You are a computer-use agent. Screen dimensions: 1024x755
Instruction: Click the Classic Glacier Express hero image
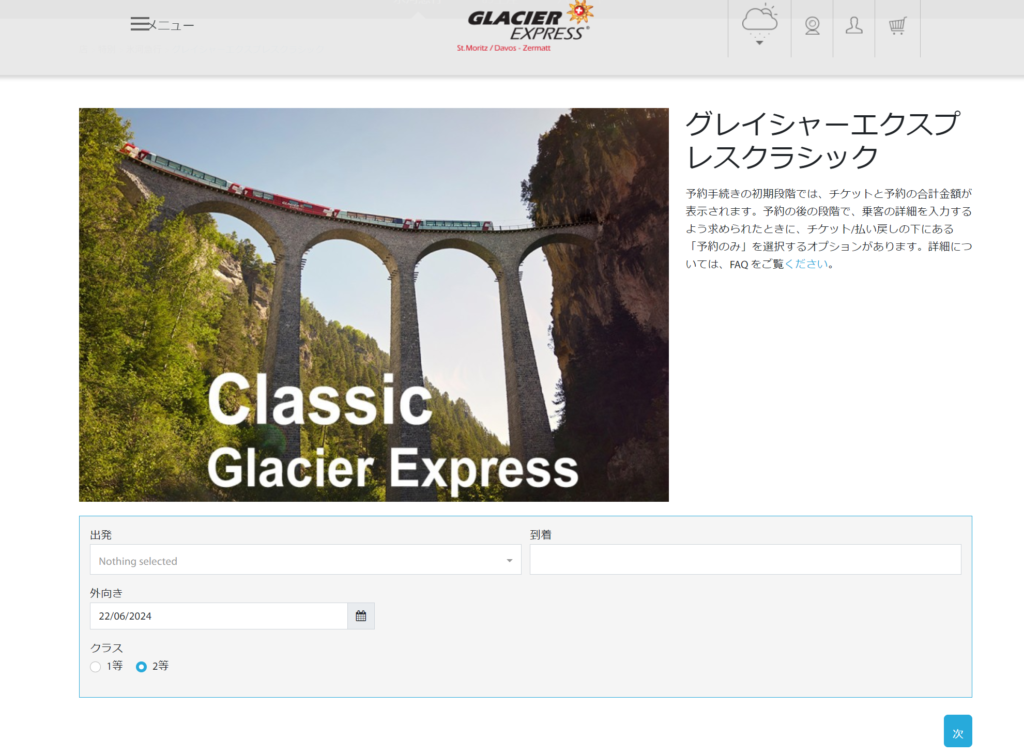373,304
